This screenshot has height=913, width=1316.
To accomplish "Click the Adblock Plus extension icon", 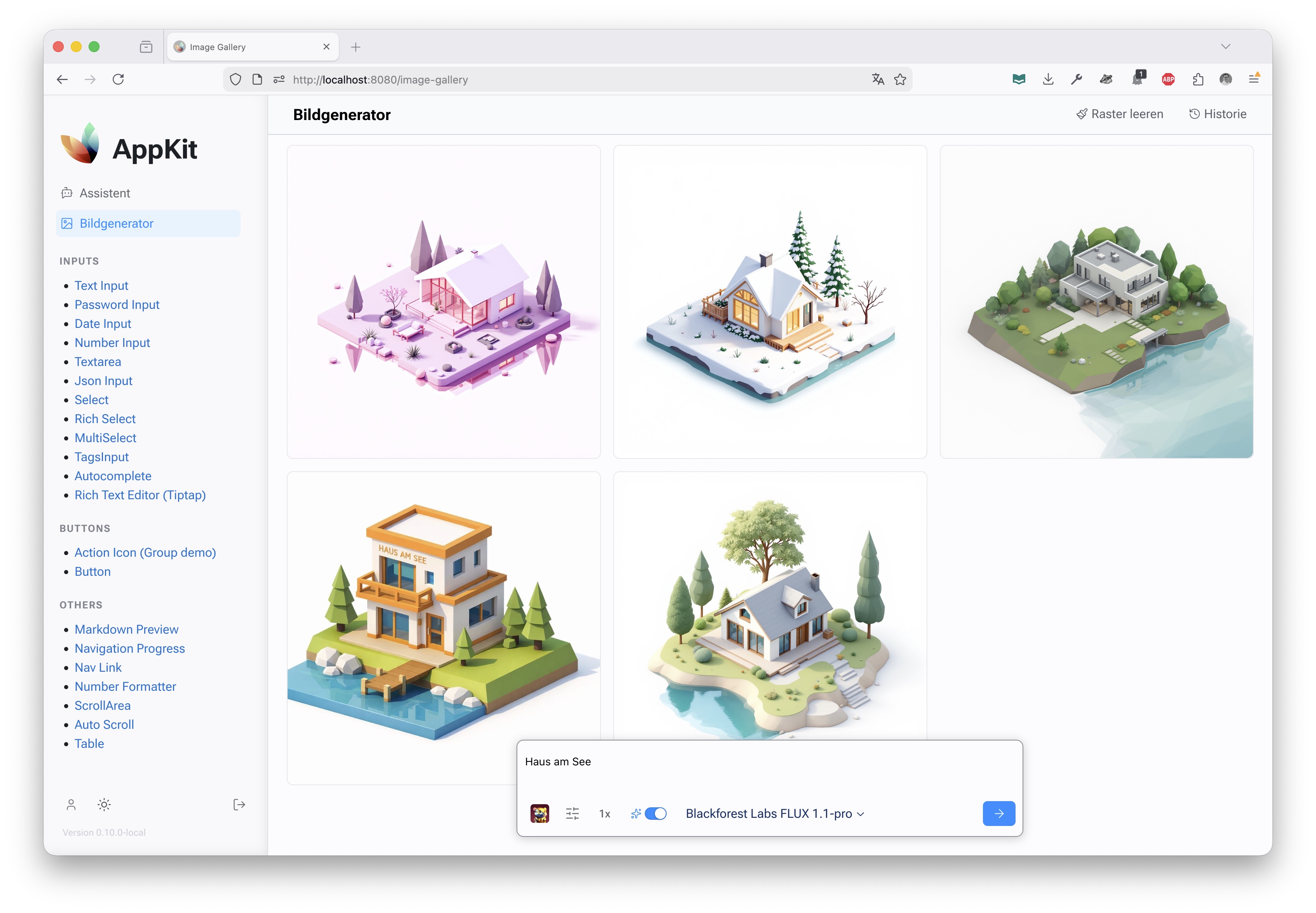I will pyautogui.click(x=1168, y=80).
